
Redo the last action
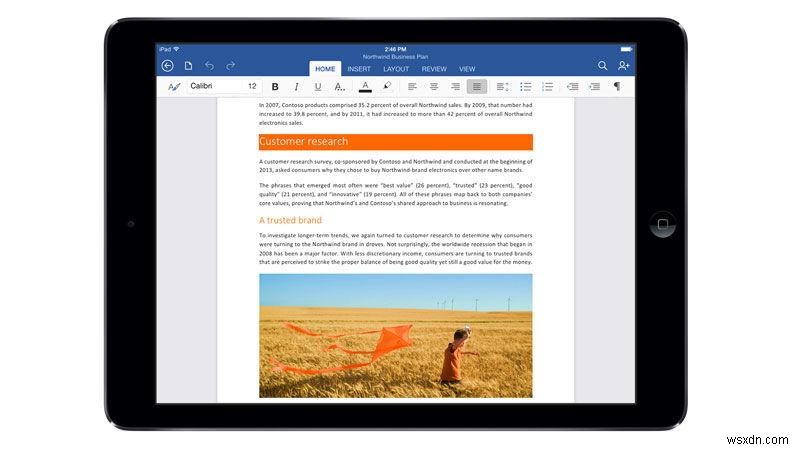[231, 66]
